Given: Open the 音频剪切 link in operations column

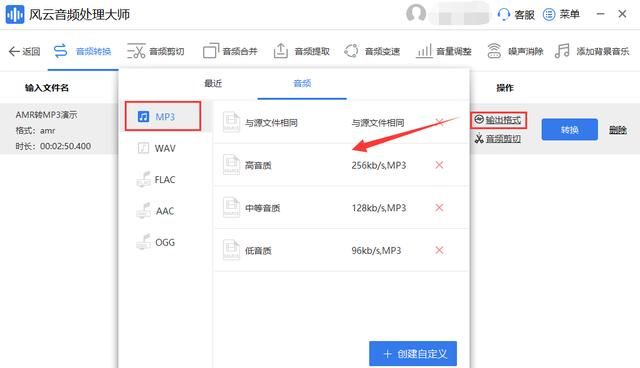Looking at the screenshot, I should 503,139.
